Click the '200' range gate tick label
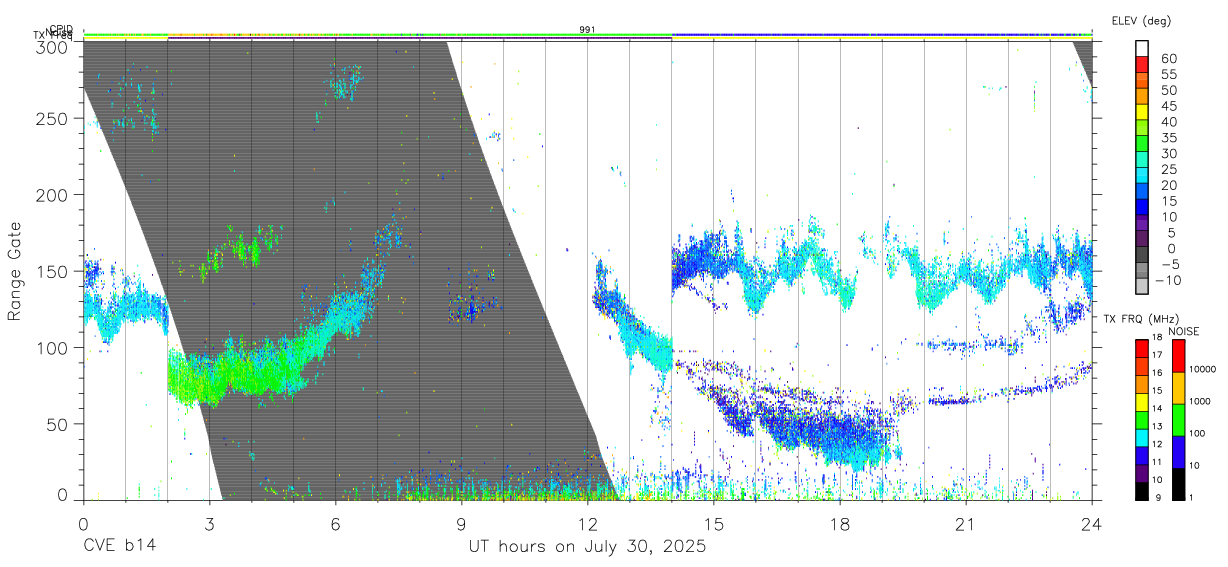 tap(52, 194)
